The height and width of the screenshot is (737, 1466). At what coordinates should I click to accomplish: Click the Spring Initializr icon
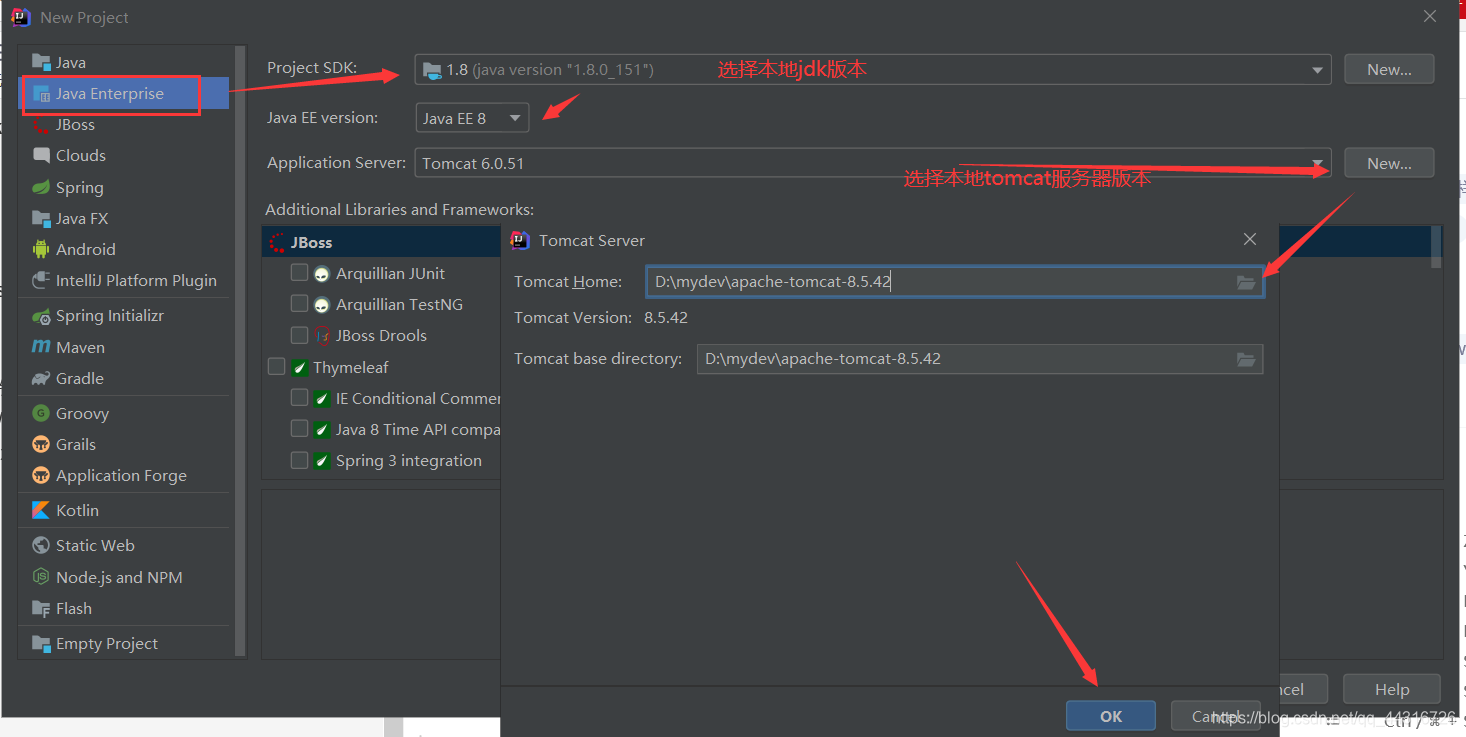[x=41, y=316]
